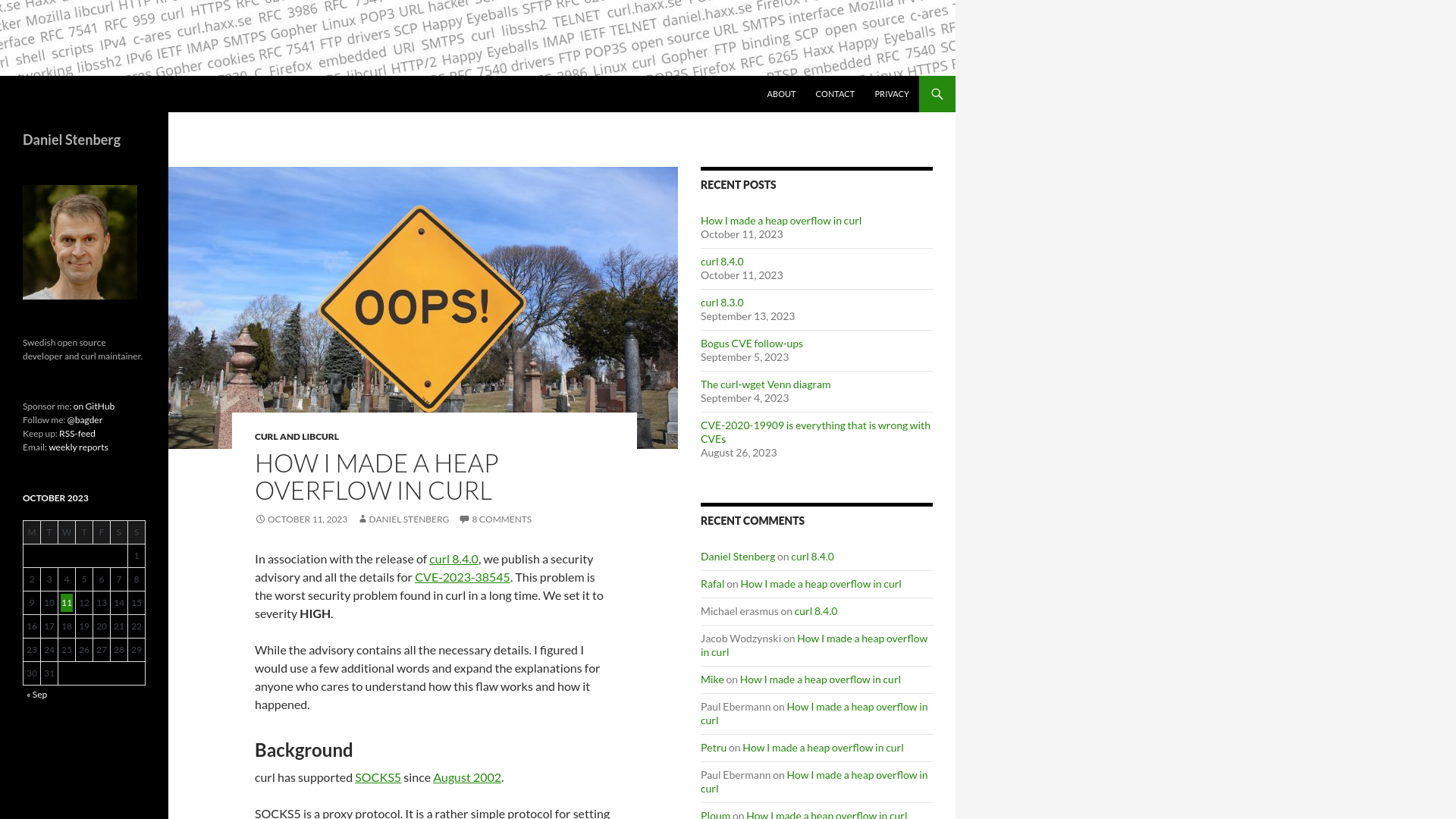The height and width of the screenshot is (819, 1456).
Task: Open the CONTACT page
Action: click(x=835, y=93)
